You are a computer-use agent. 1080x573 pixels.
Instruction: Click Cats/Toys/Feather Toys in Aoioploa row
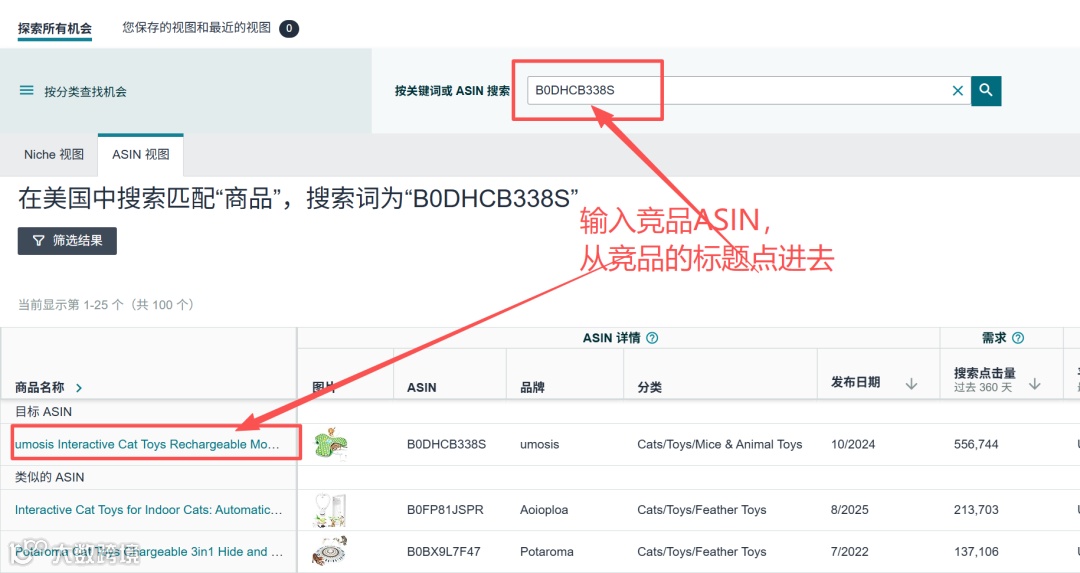tap(702, 510)
